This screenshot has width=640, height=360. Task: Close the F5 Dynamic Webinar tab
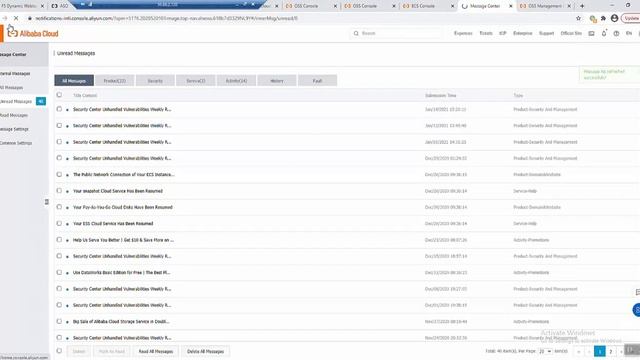tap(42, 6)
